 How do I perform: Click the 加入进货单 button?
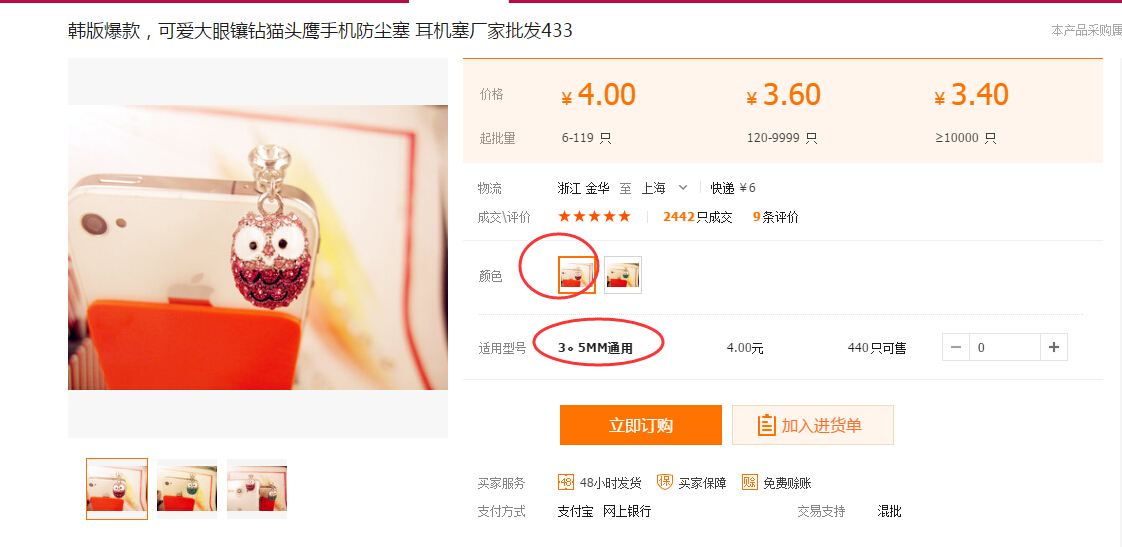click(x=813, y=425)
